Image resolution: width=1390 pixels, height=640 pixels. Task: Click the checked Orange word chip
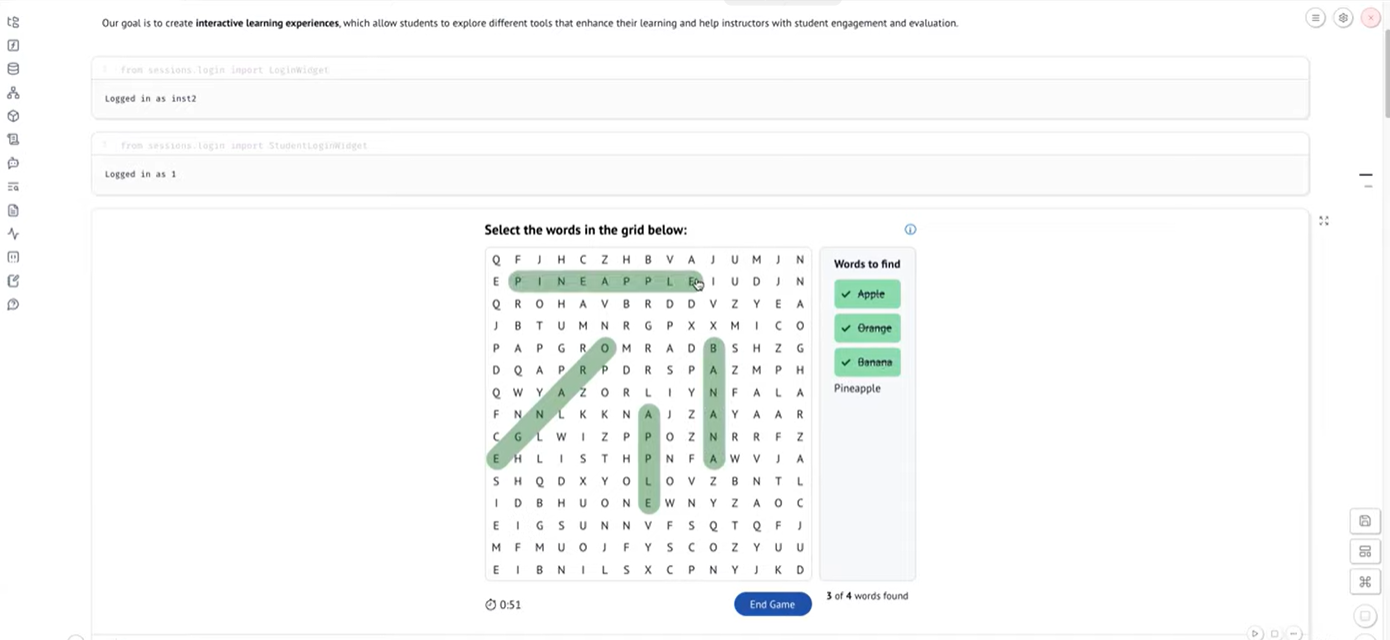pos(867,328)
